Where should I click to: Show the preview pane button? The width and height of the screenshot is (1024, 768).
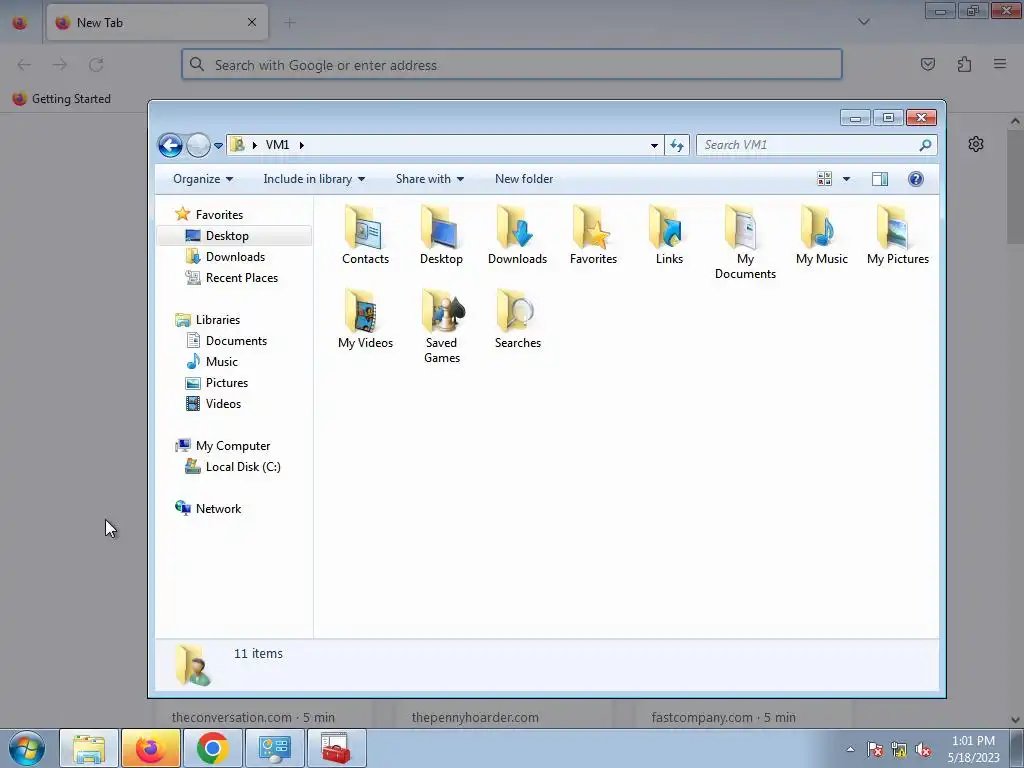(x=880, y=179)
